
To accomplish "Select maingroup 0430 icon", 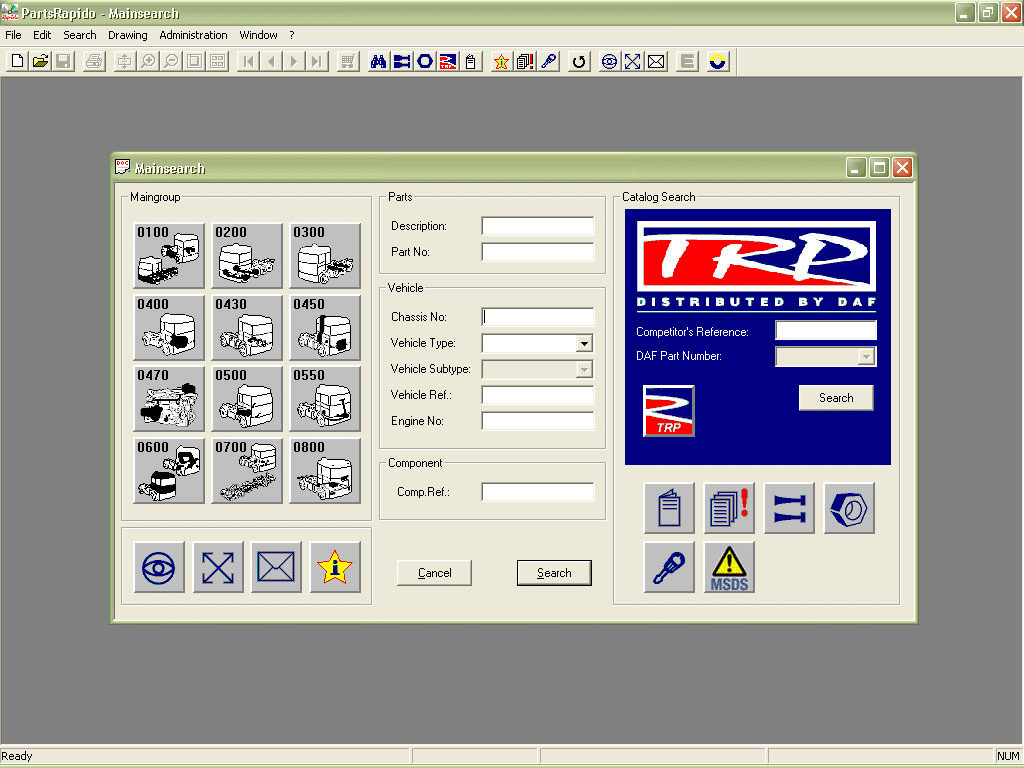I will click(248, 327).
